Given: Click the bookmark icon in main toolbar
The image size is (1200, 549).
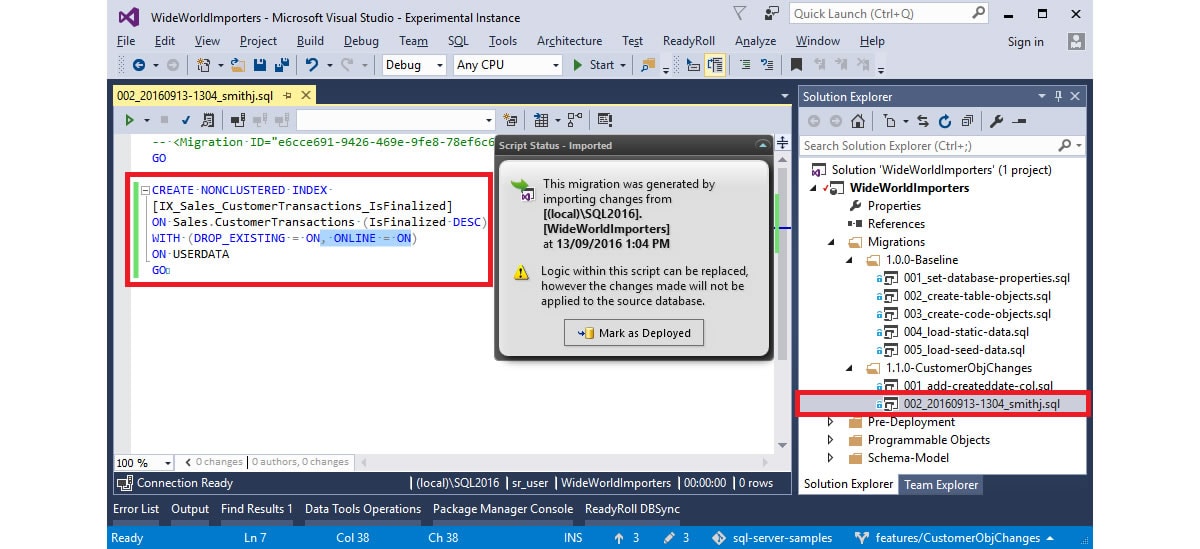Looking at the screenshot, I should [x=796, y=65].
